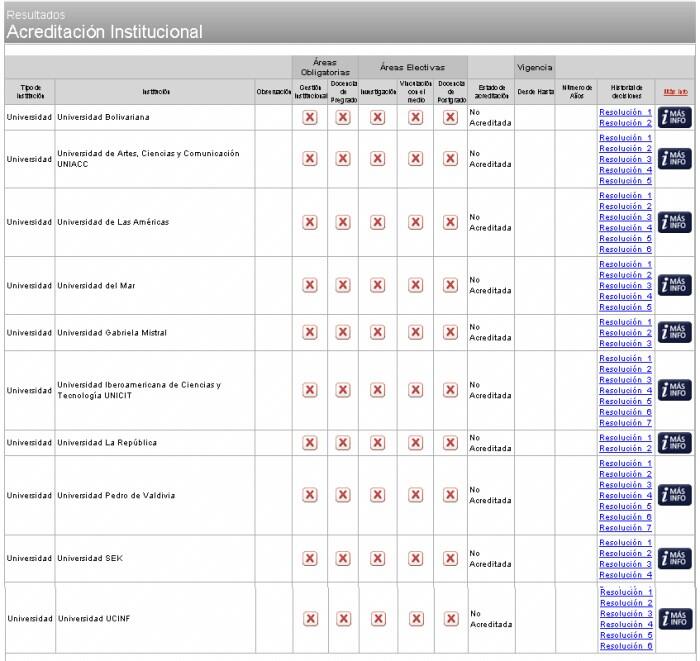Open Más Info for Universidad La República
Screen dimensions: 700x661
[x=675, y=443]
